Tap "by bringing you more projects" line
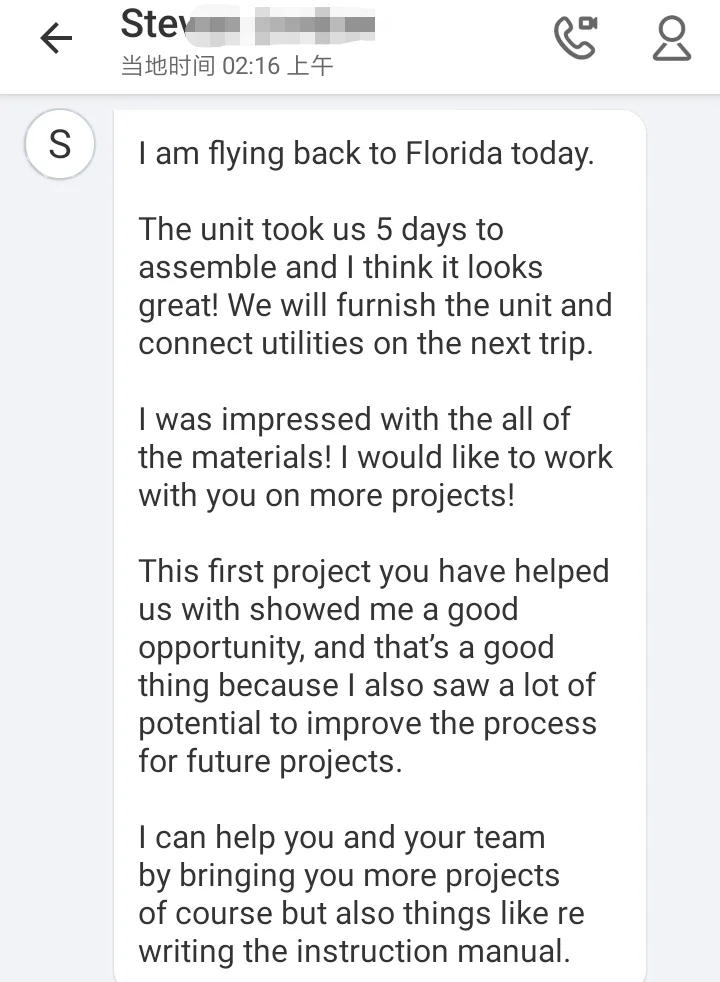The image size is (720, 982). click(349, 875)
